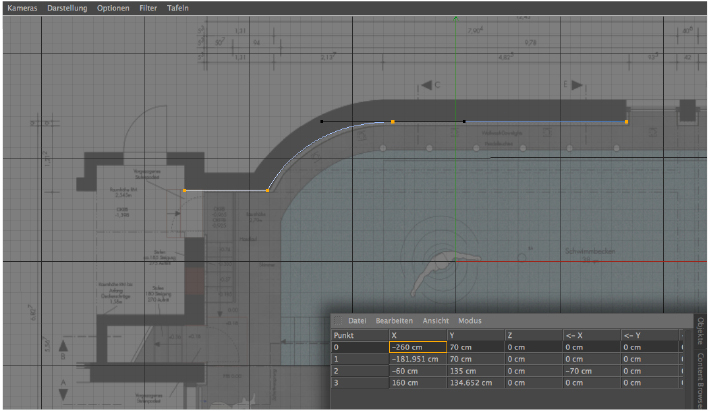Click the right black tangent handle endpoint
The width and height of the screenshot is (710, 411).
[464, 122]
